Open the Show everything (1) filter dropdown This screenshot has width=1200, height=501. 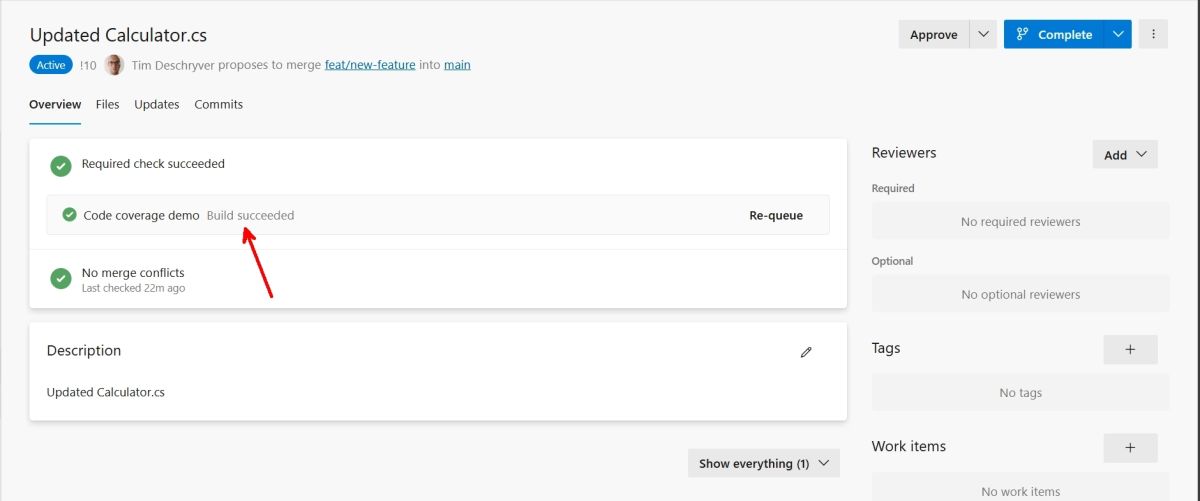point(764,463)
